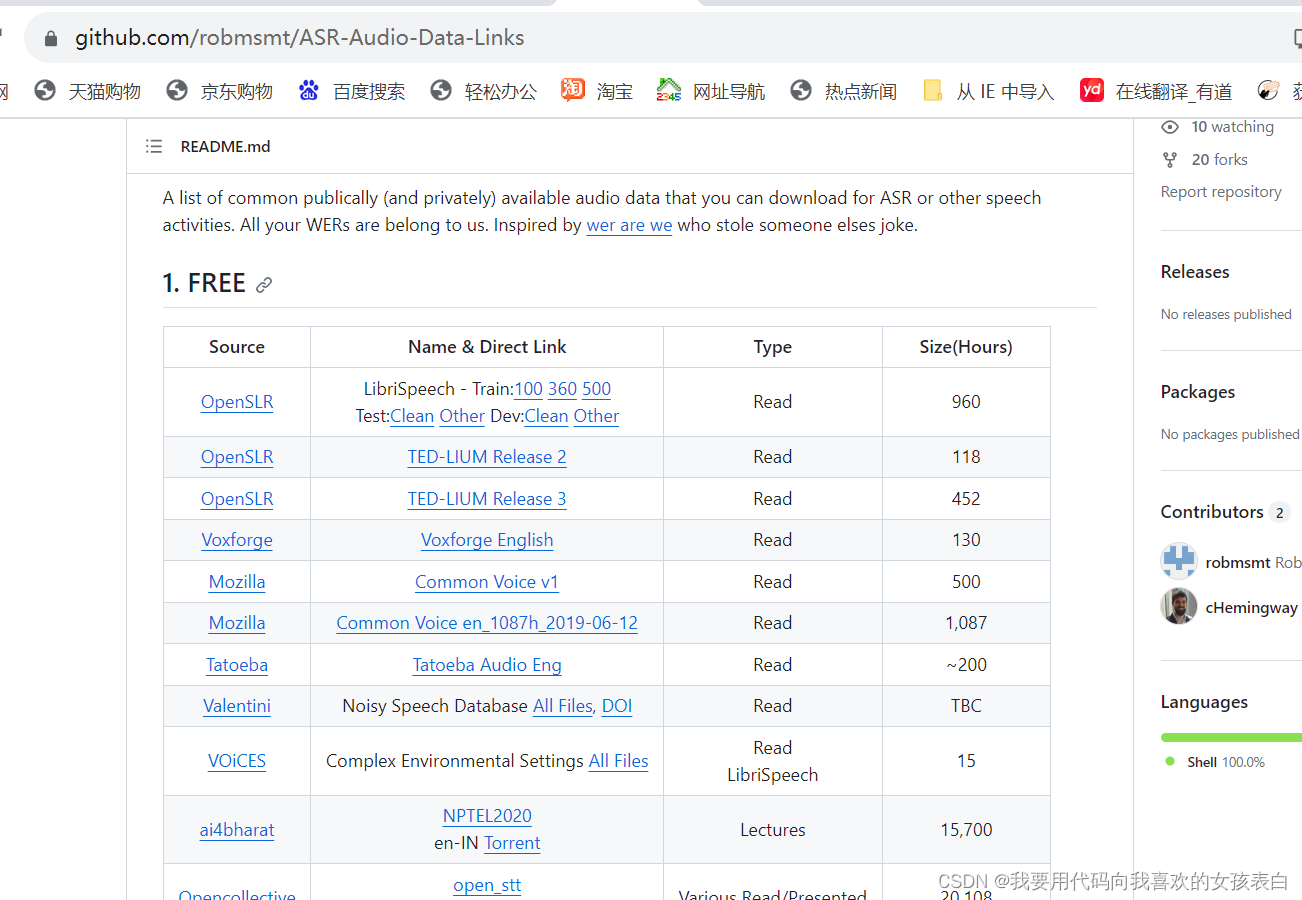1302x900 pixels.
Task: Open LibriSpeech Train 500 link
Action: pos(596,389)
